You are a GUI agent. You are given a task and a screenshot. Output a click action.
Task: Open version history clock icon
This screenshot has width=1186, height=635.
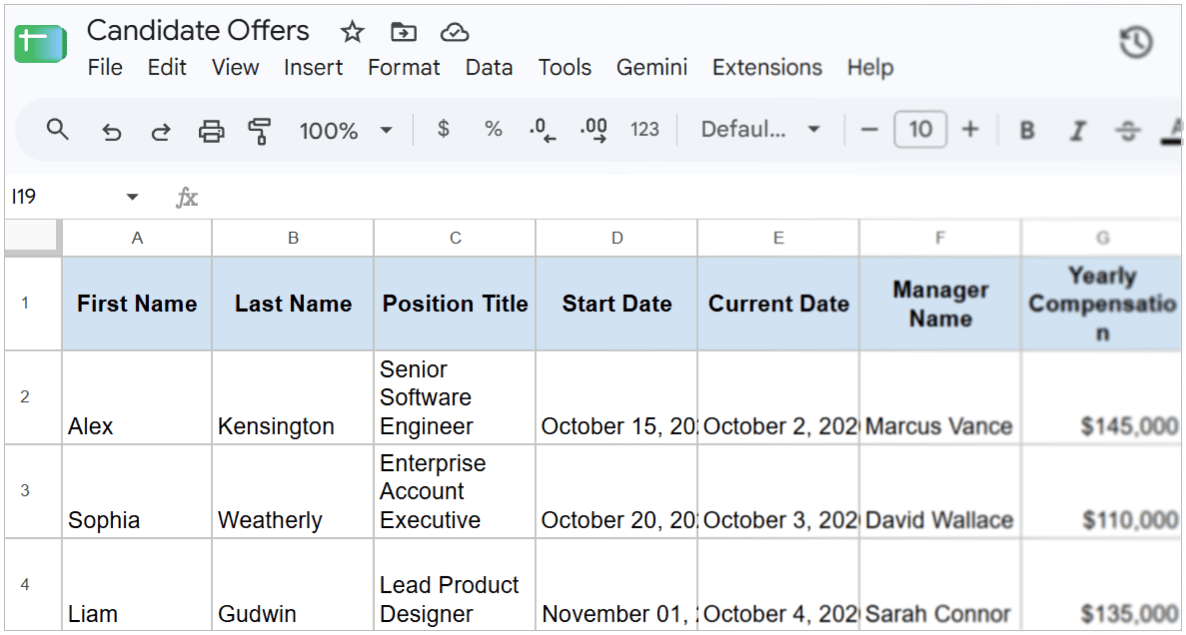pos(1136,42)
